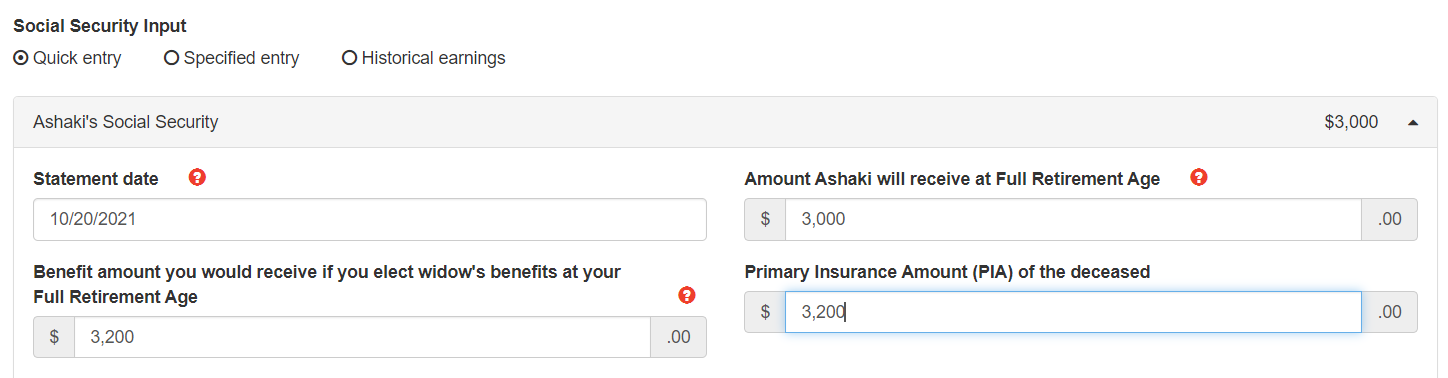1448x378 pixels.
Task: Focus Primary Insurance Amount of deceased input
Action: tap(1073, 312)
